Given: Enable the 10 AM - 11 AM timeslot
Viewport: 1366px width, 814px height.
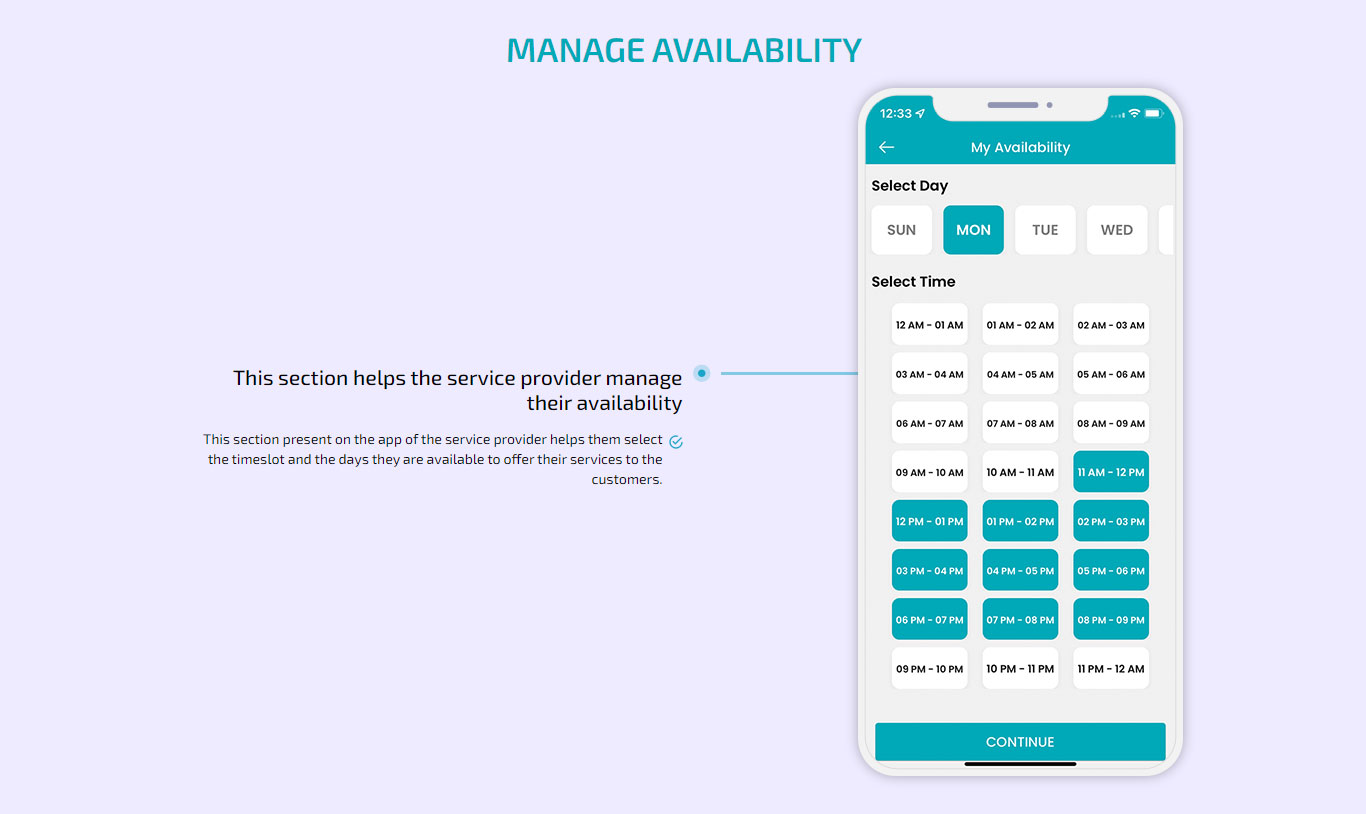Looking at the screenshot, I should (1020, 472).
